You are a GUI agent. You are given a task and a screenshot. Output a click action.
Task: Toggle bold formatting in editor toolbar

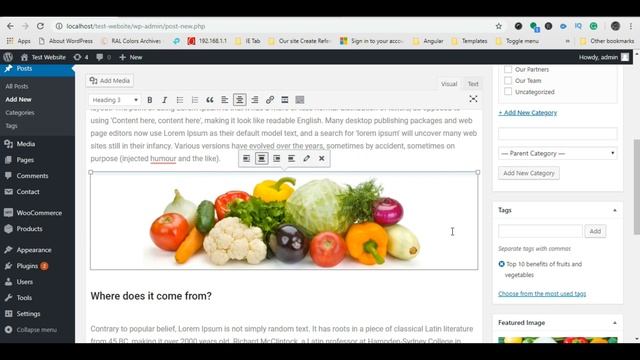click(x=150, y=100)
